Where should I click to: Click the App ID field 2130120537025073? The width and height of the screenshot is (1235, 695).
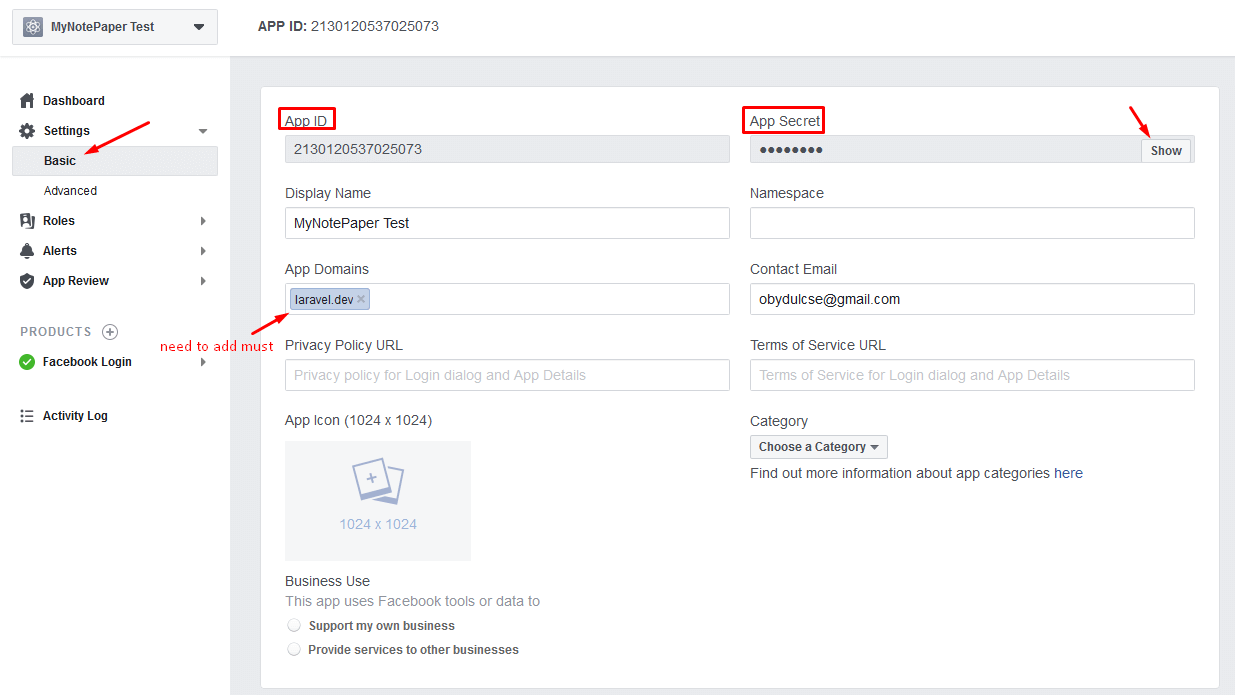(x=507, y=149)
